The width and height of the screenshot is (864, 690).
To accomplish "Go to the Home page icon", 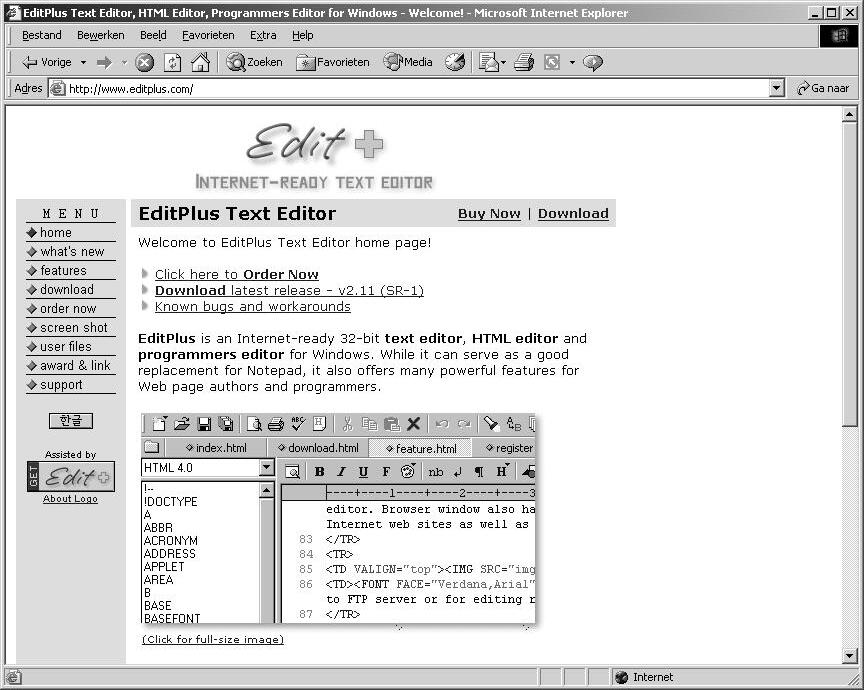I will coord(200,62).
